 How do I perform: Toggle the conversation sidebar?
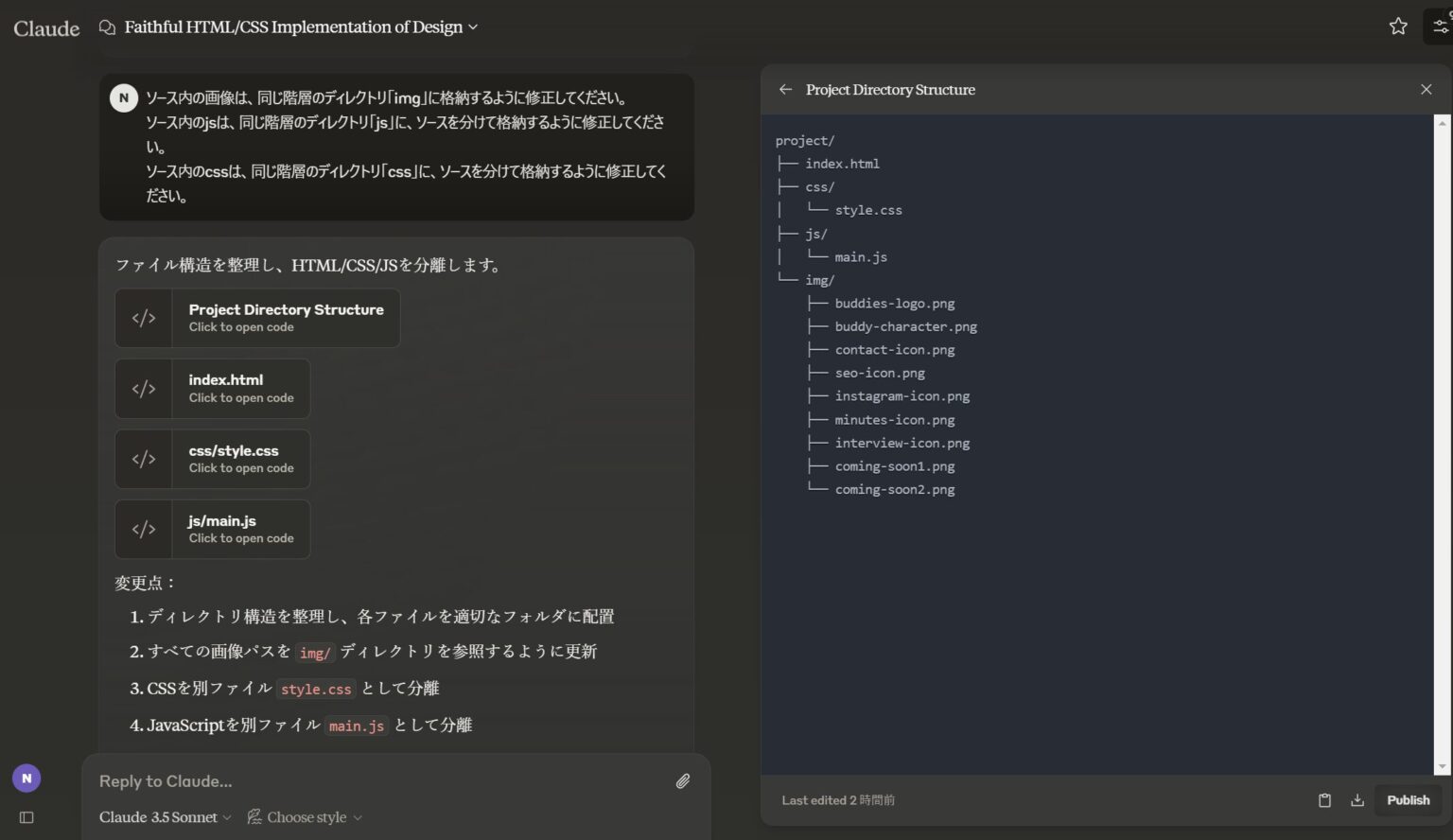point(25,816)
